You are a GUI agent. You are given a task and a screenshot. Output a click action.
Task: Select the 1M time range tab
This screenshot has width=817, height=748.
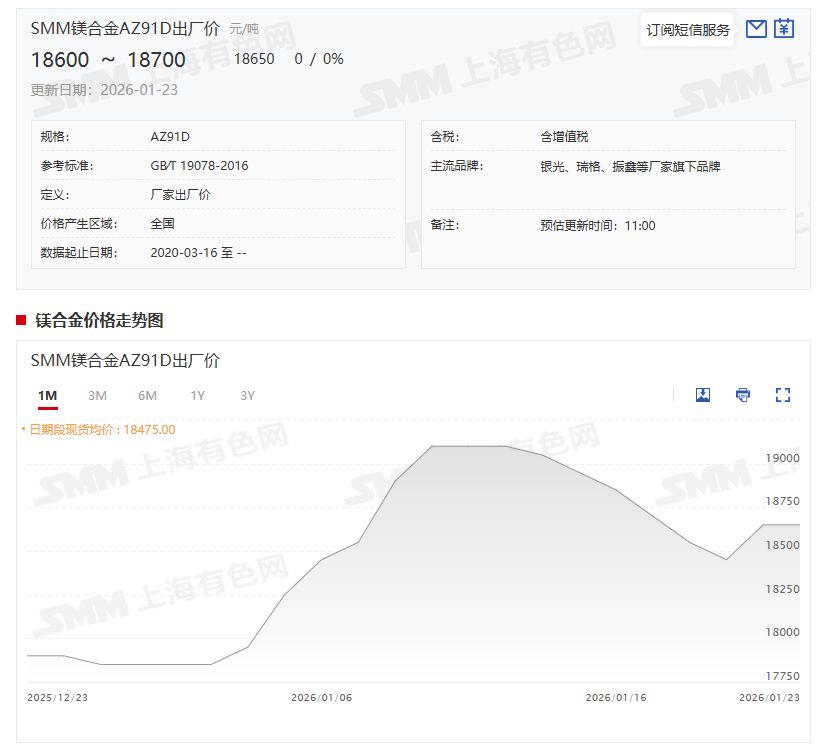[x=47, y=396]
